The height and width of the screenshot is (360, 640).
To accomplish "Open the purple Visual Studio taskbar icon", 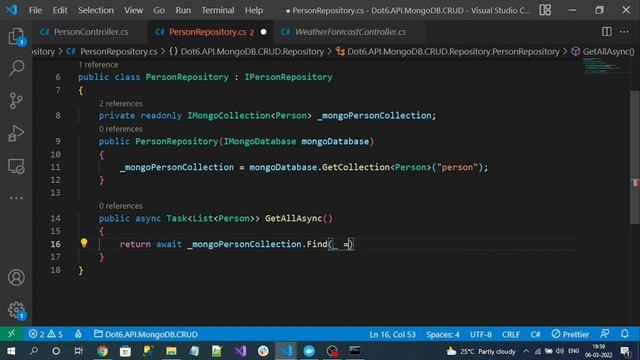I will pyautogui.click(x=240, y=351).
